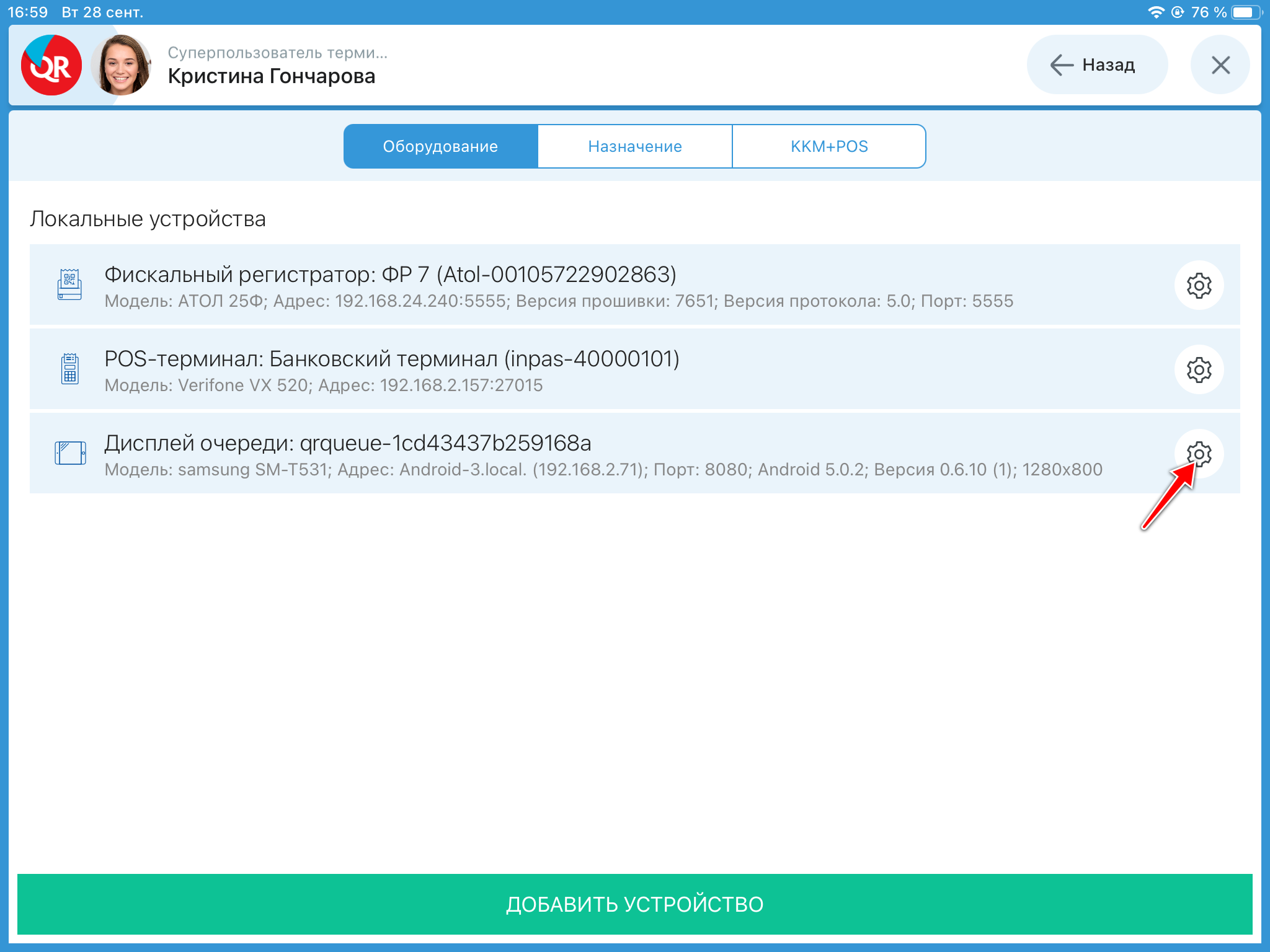
Task: Go back with the Назад button
Action: (1097, 65)
